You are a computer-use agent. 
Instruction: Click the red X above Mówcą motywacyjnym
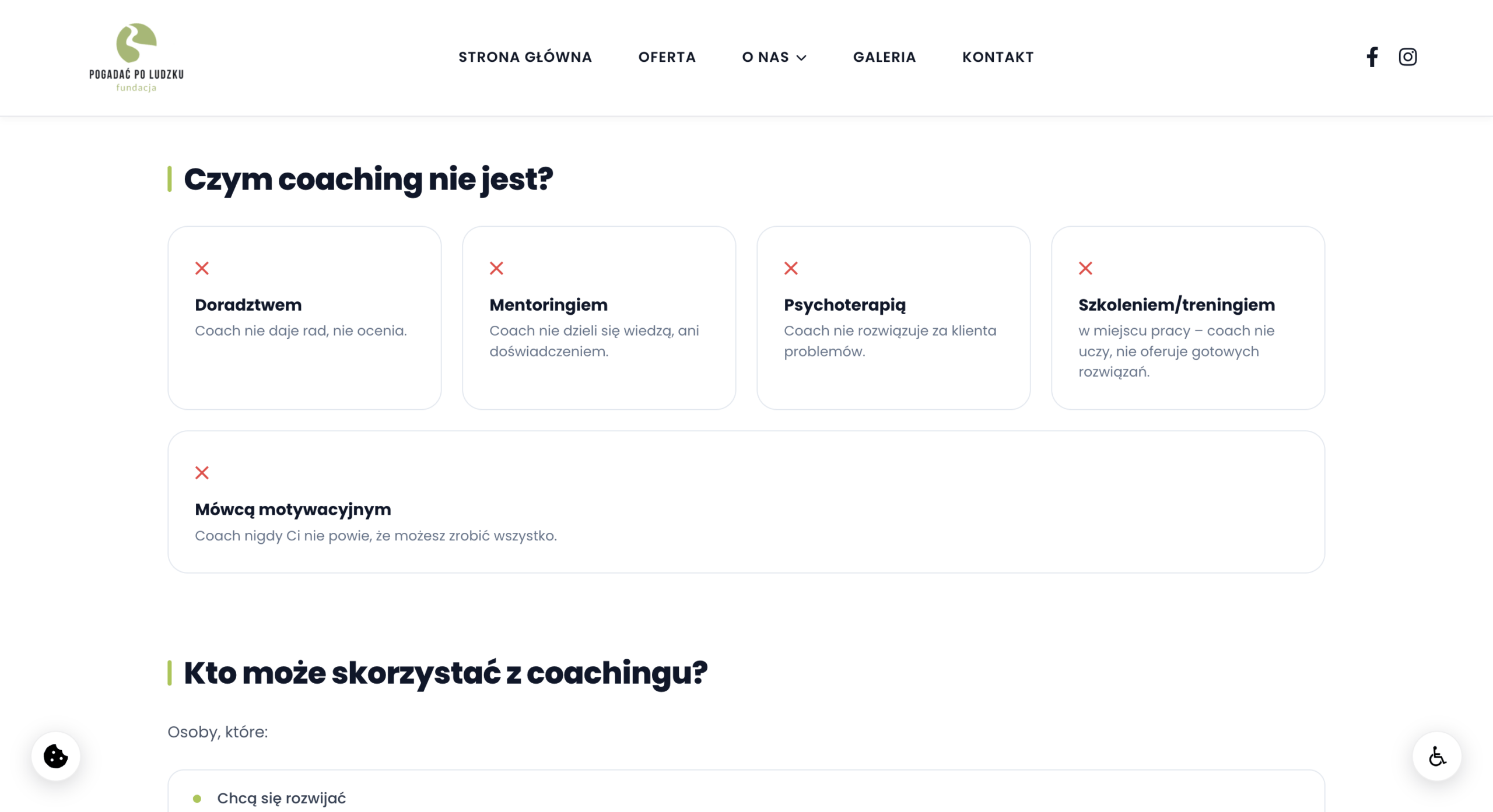tap(202, 473)
